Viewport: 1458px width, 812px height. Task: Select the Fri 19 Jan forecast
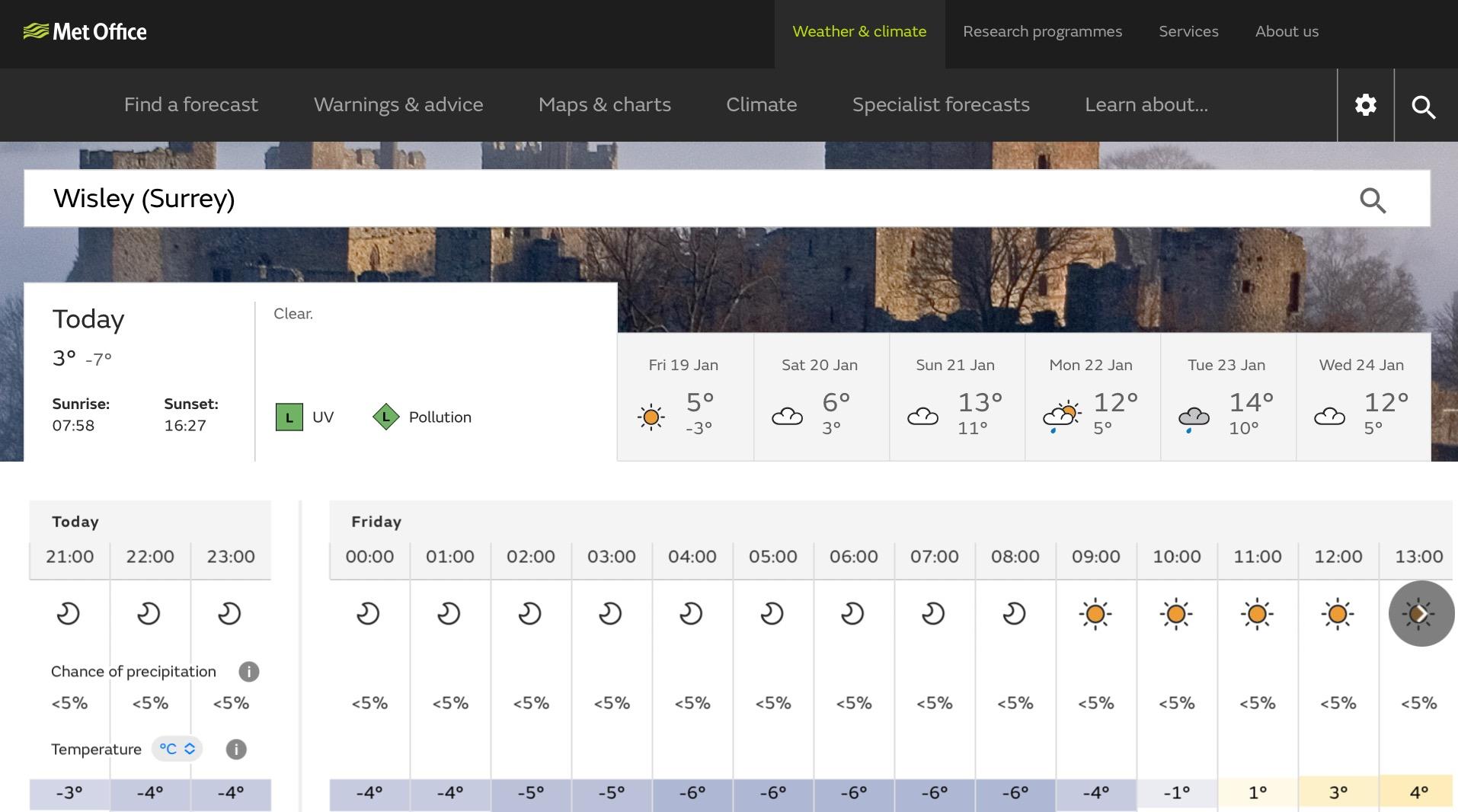click(x=684, y=397)
